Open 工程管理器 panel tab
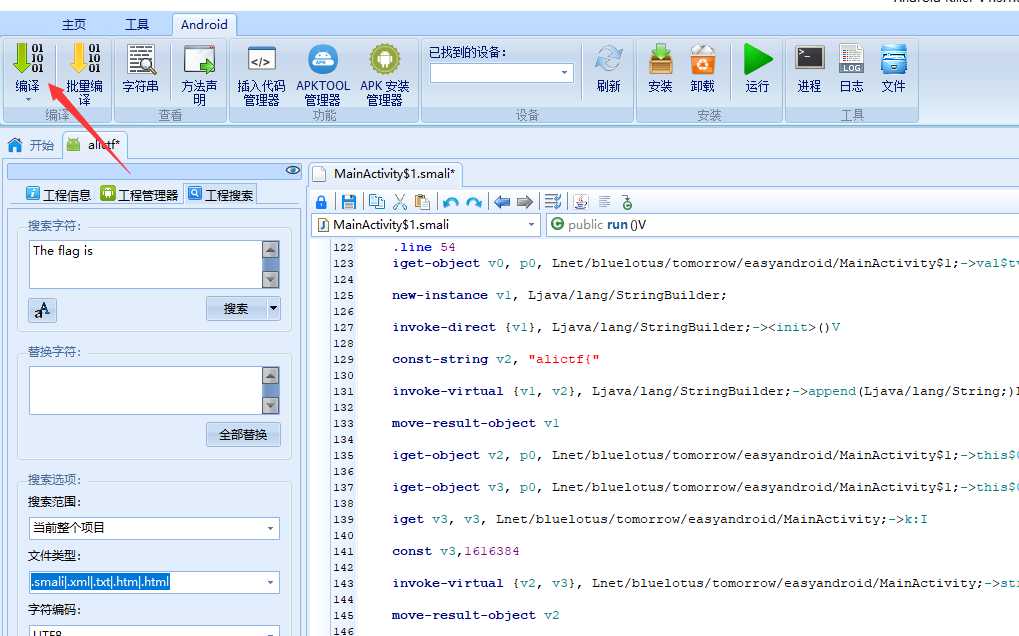The image size is (1019, 636). pyautogui.click(x=140, y=194)
